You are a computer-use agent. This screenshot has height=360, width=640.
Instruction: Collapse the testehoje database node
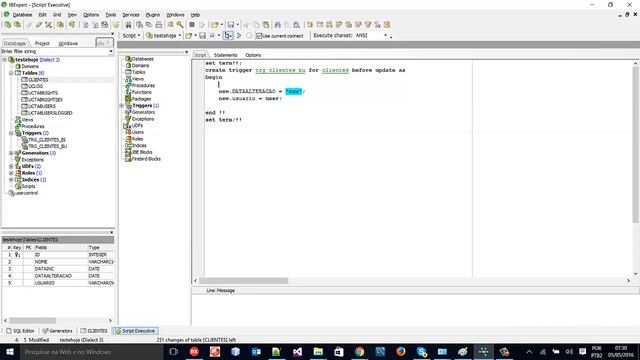pyautogui.click(x=4, y=60)
